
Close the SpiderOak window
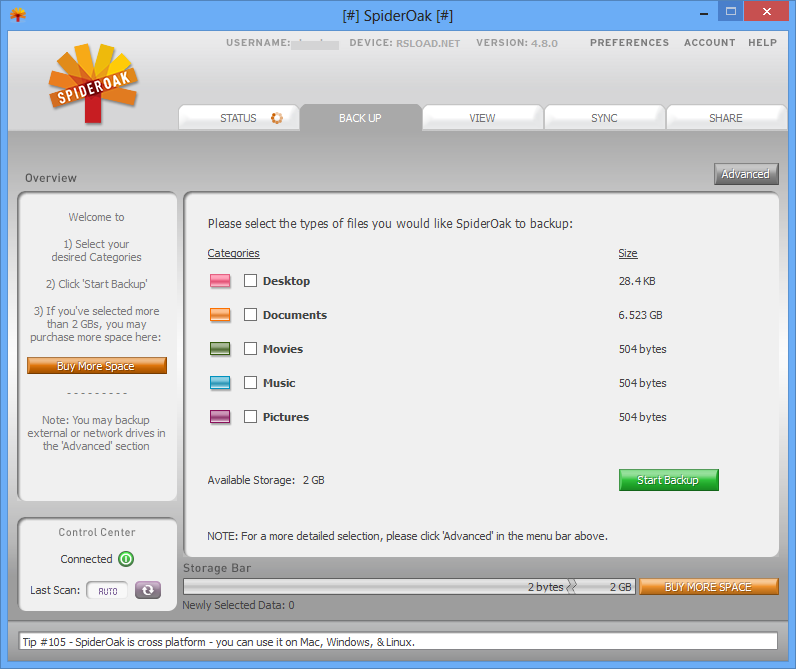coord(767,11)
